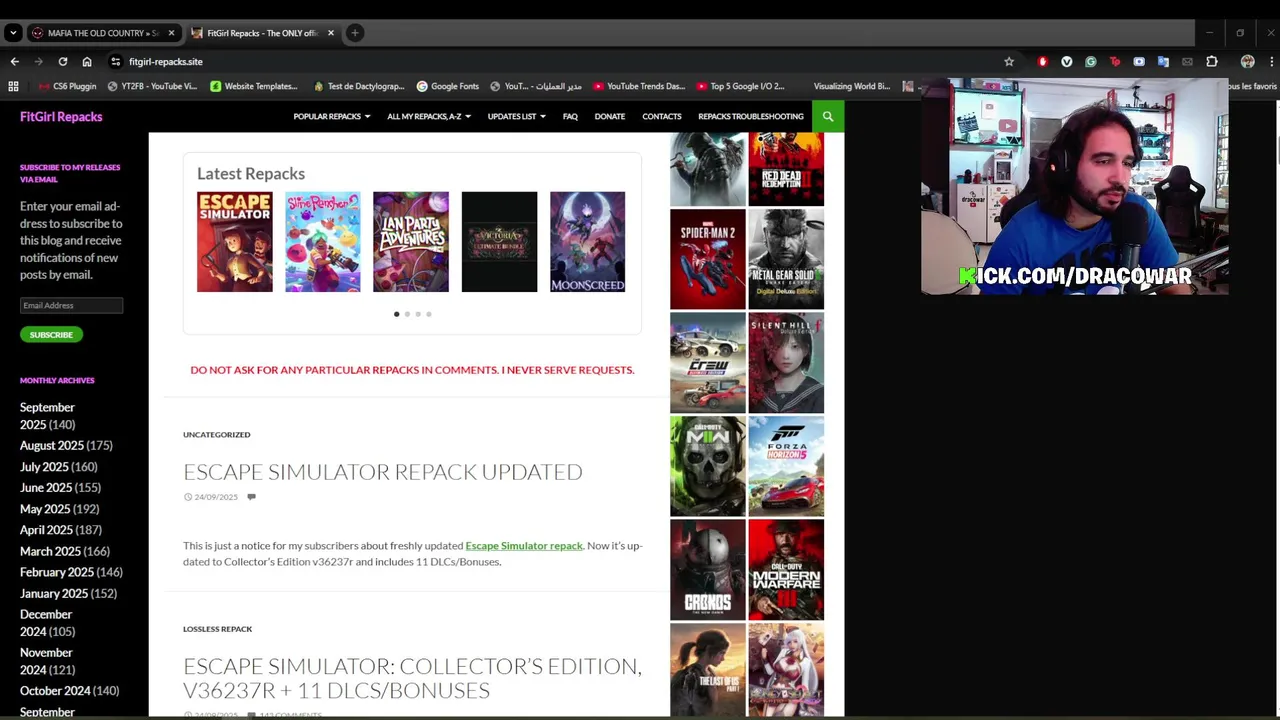Image resolution: width=1280 pixels, height=720 pixels.
Task: Open the LAN Party Adventures cover thumbnail
Action: coord(411,242)
